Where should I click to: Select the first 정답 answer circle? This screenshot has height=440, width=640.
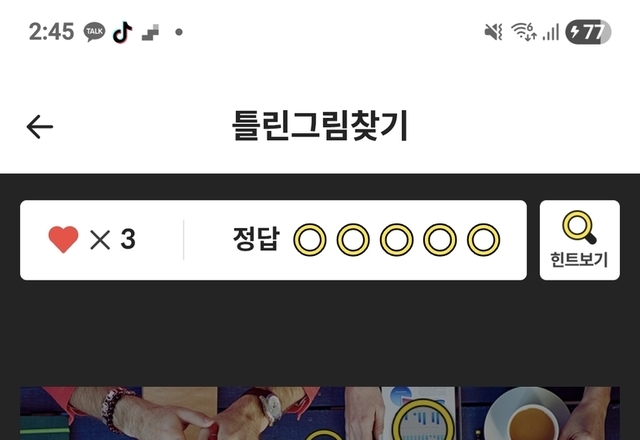[x=310, y=240]
